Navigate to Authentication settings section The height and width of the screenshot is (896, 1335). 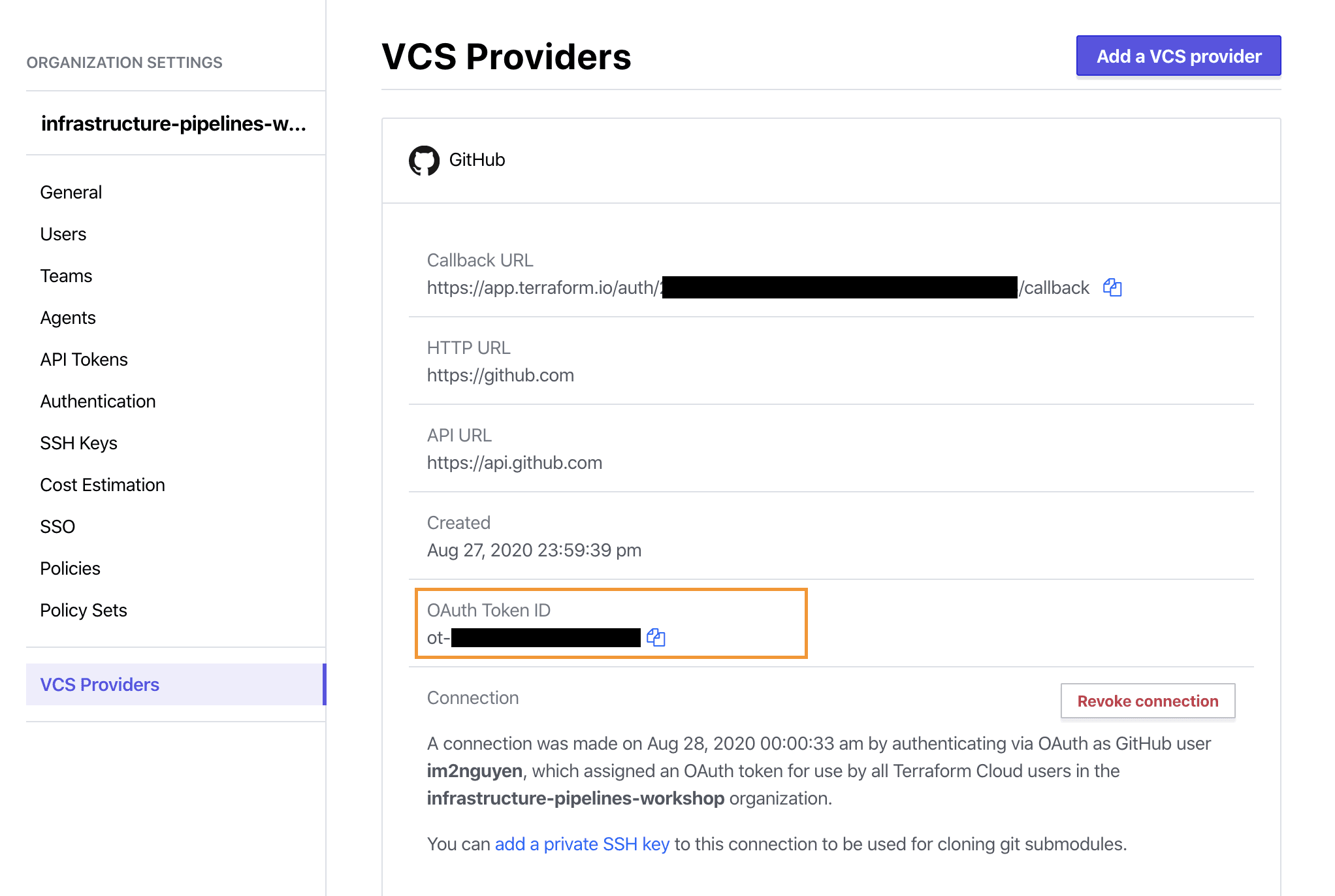point(96,401)
